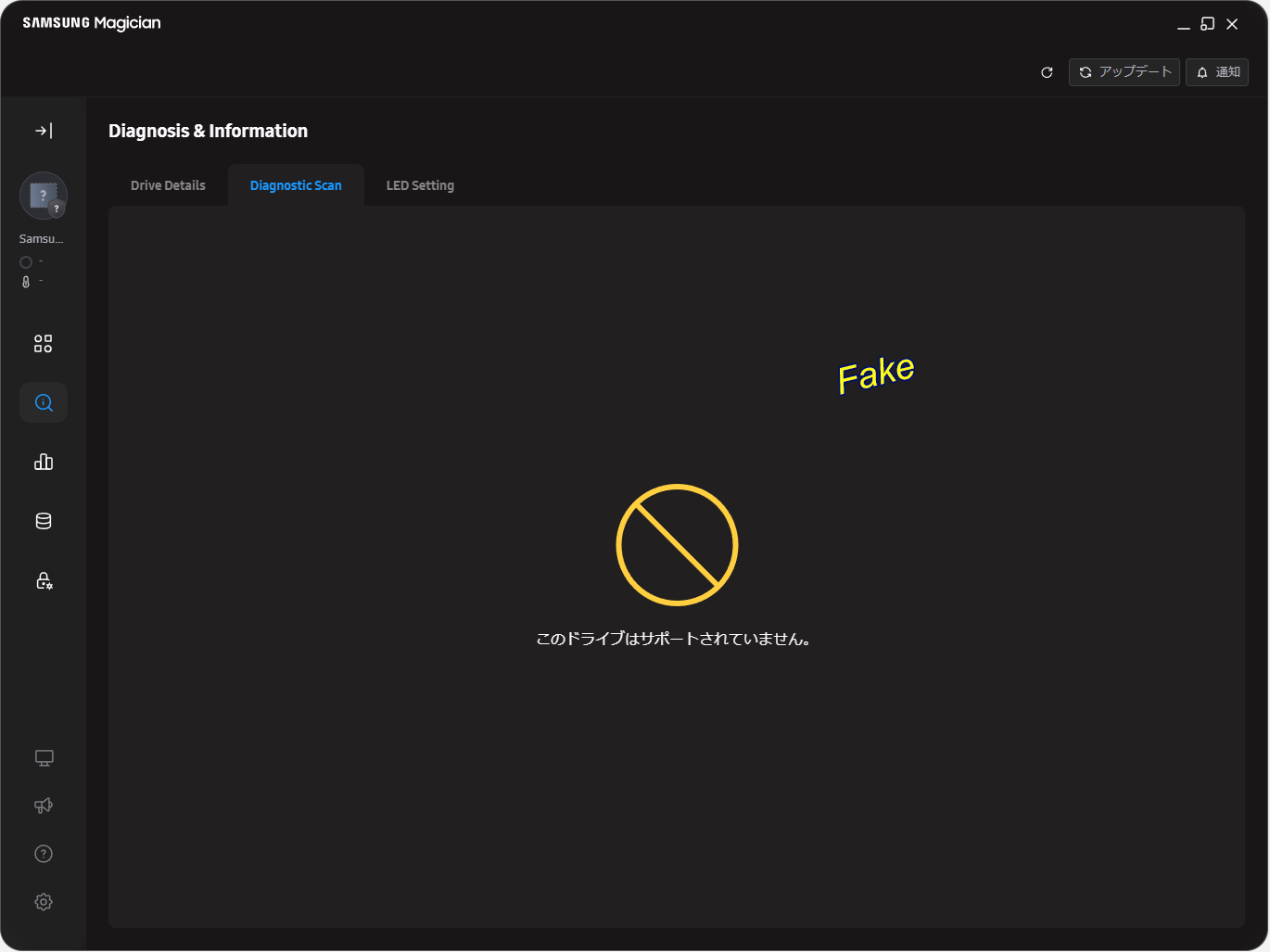The width and height of the screenshot is (1270, 952).
Task: Open the Secure Erase lock icon
Action: tap(44, 580)
